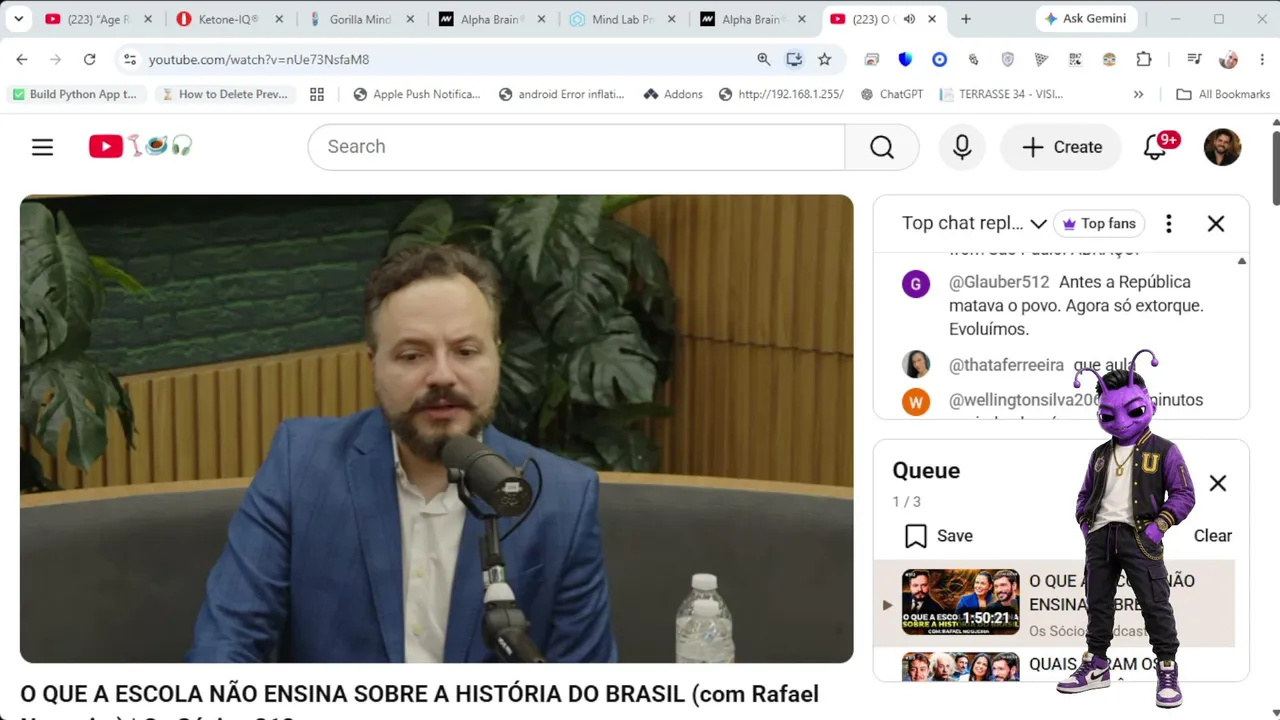Select the second queue thumbnail "QUAIS"
1280x720 pixels.
pos(960,667)
